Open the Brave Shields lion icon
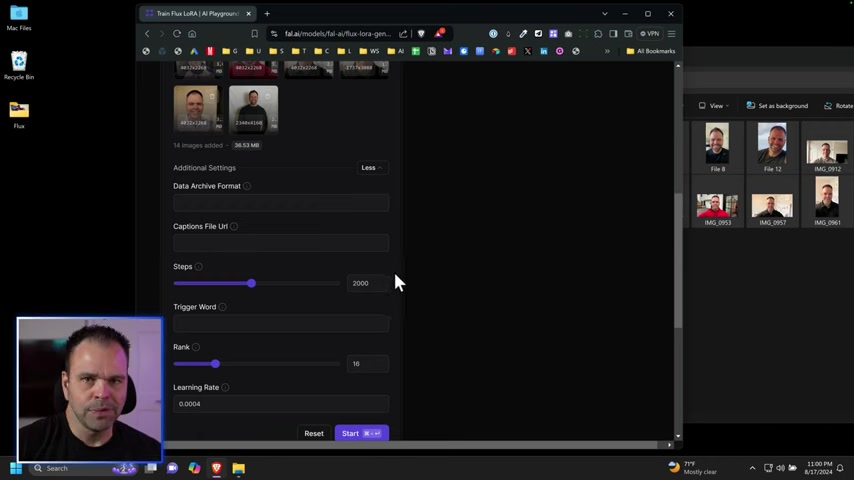The image size is (854, 480). (421, 34)
